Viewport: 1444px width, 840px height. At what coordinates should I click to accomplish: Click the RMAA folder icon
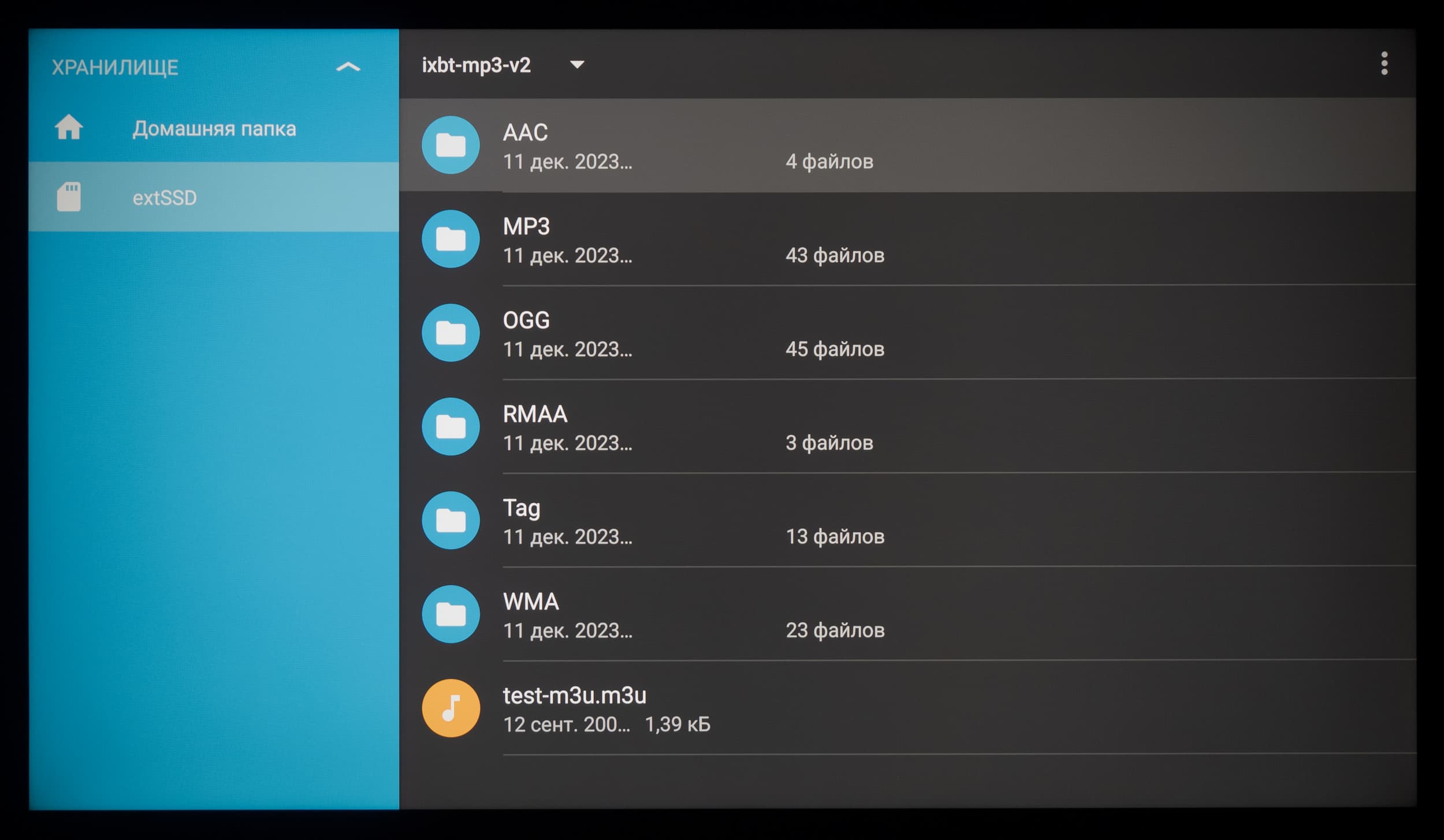[451, 427]
